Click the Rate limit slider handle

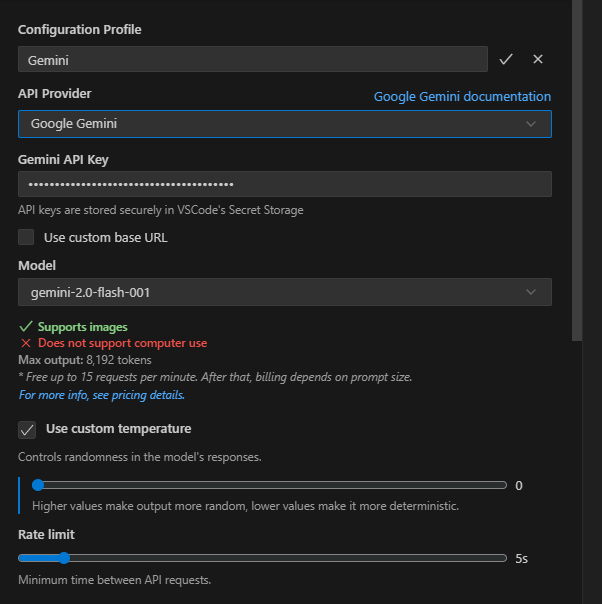[x=64, y=558]
